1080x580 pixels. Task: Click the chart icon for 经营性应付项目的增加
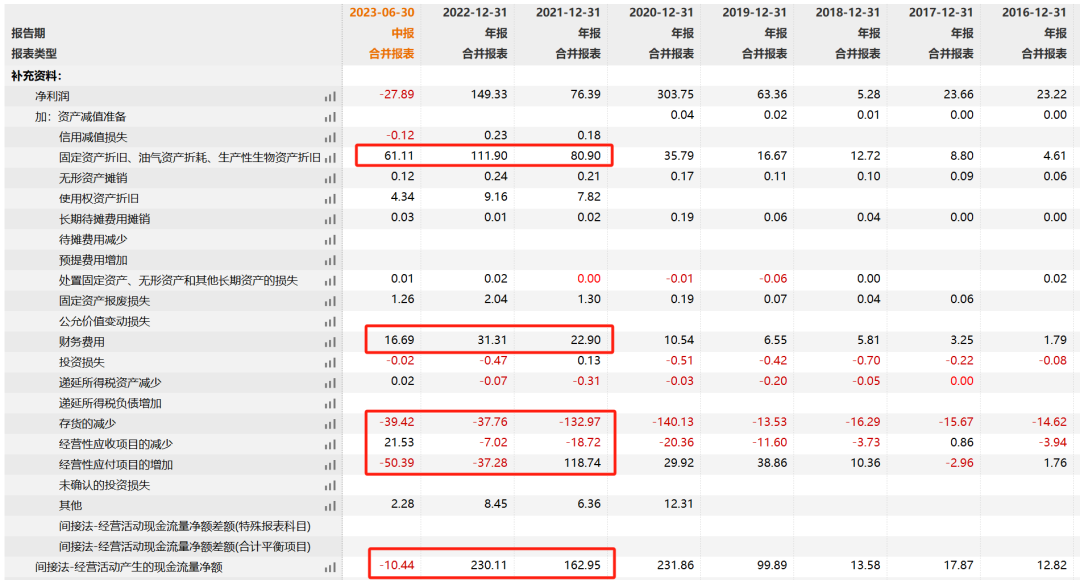pos(331,466)
